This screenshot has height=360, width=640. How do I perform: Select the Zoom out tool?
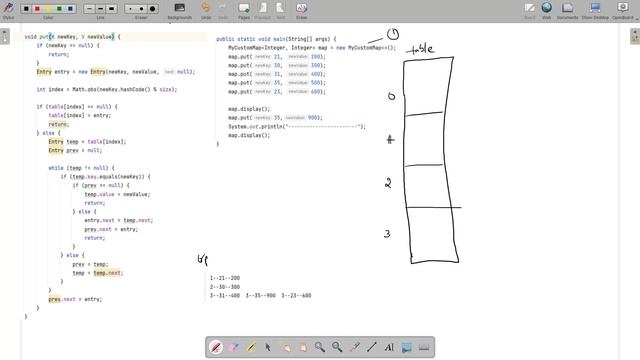(x=337, y=347)
